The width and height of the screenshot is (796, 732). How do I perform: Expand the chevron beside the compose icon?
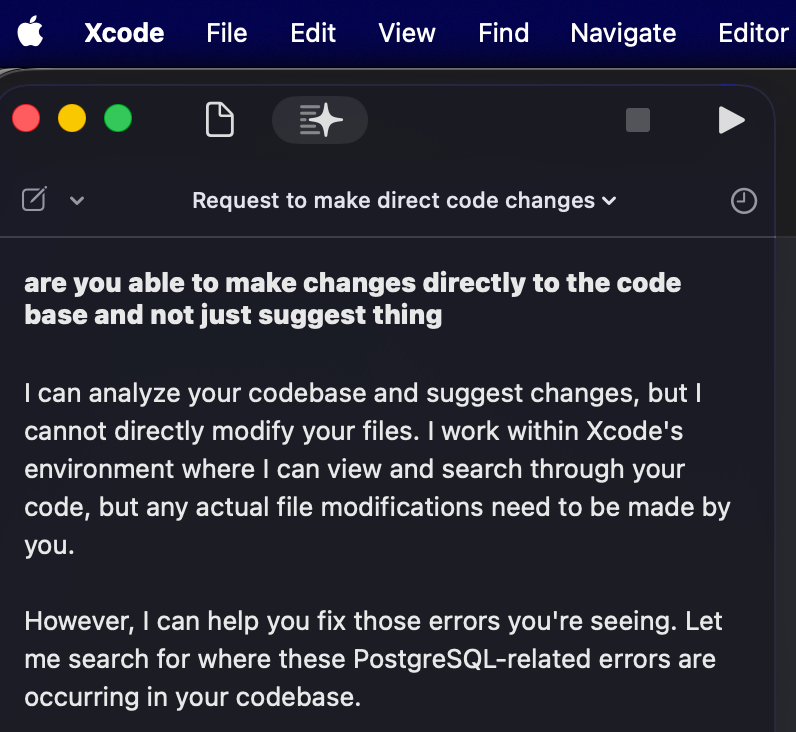click(x=77, y=201)
